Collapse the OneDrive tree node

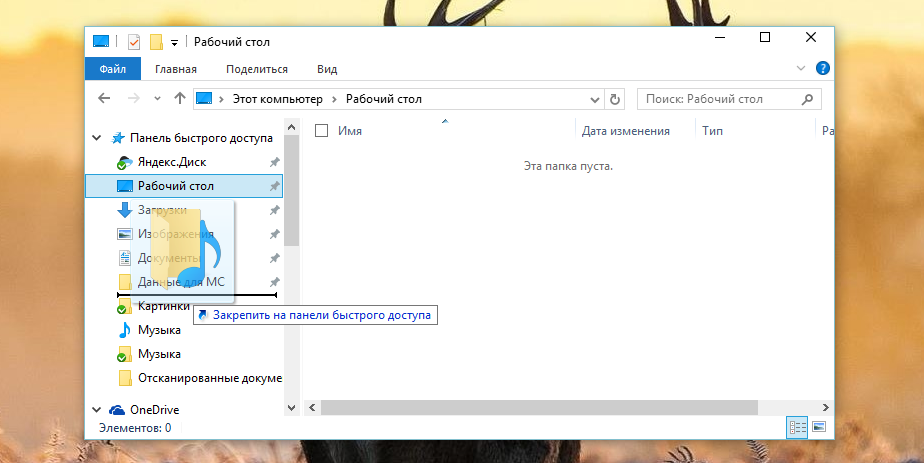(x=97, y=409)
